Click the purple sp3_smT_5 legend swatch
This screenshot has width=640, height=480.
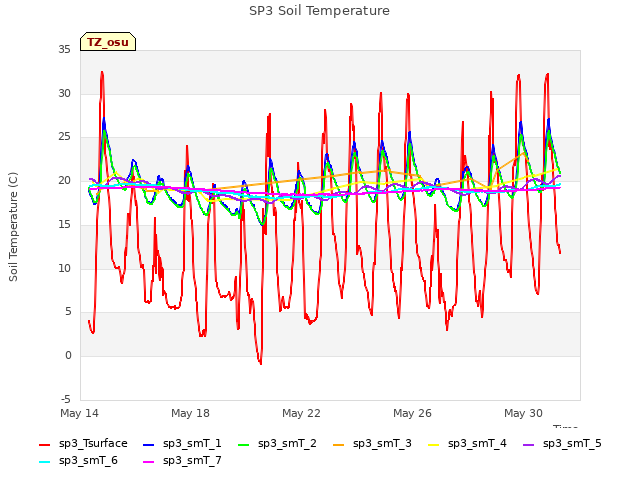click(x=528, y=444)
